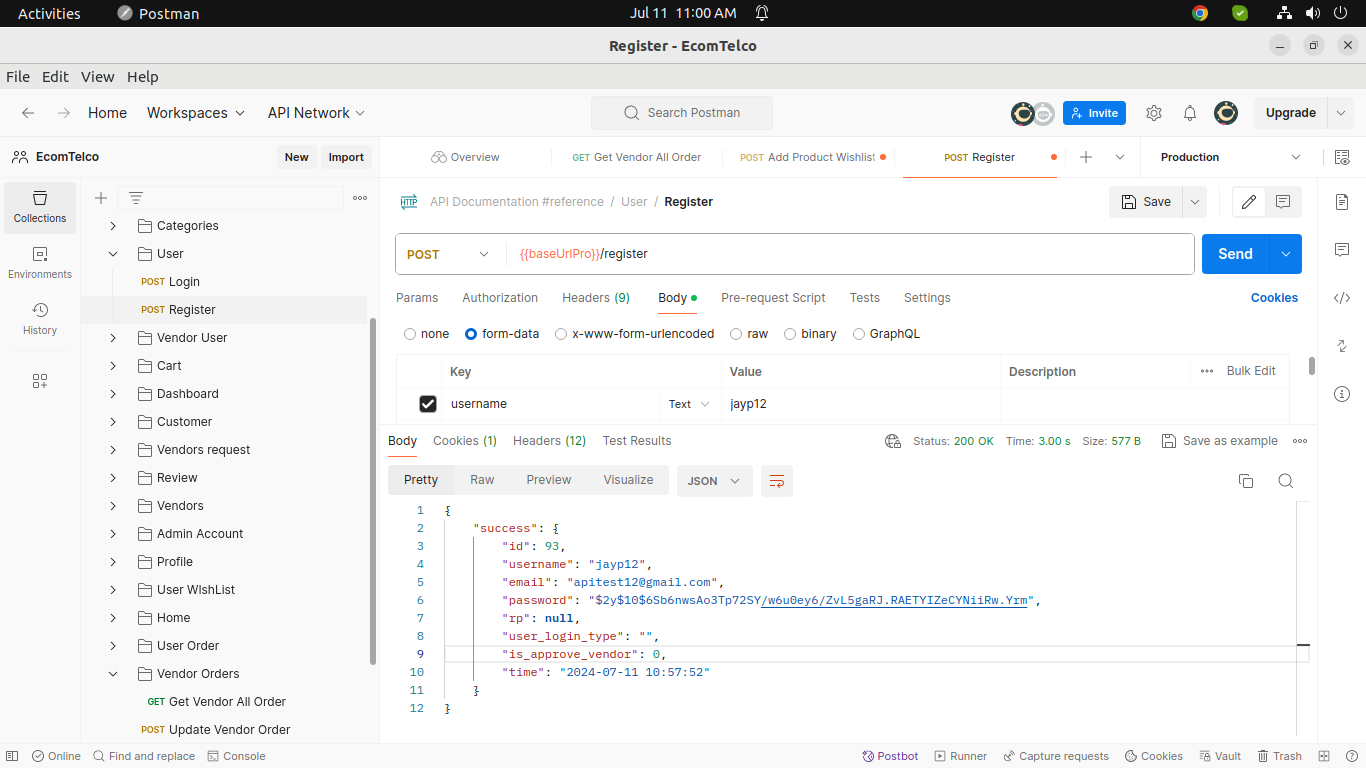
Task: Expand the Categories folder
Action: (113, 226)
